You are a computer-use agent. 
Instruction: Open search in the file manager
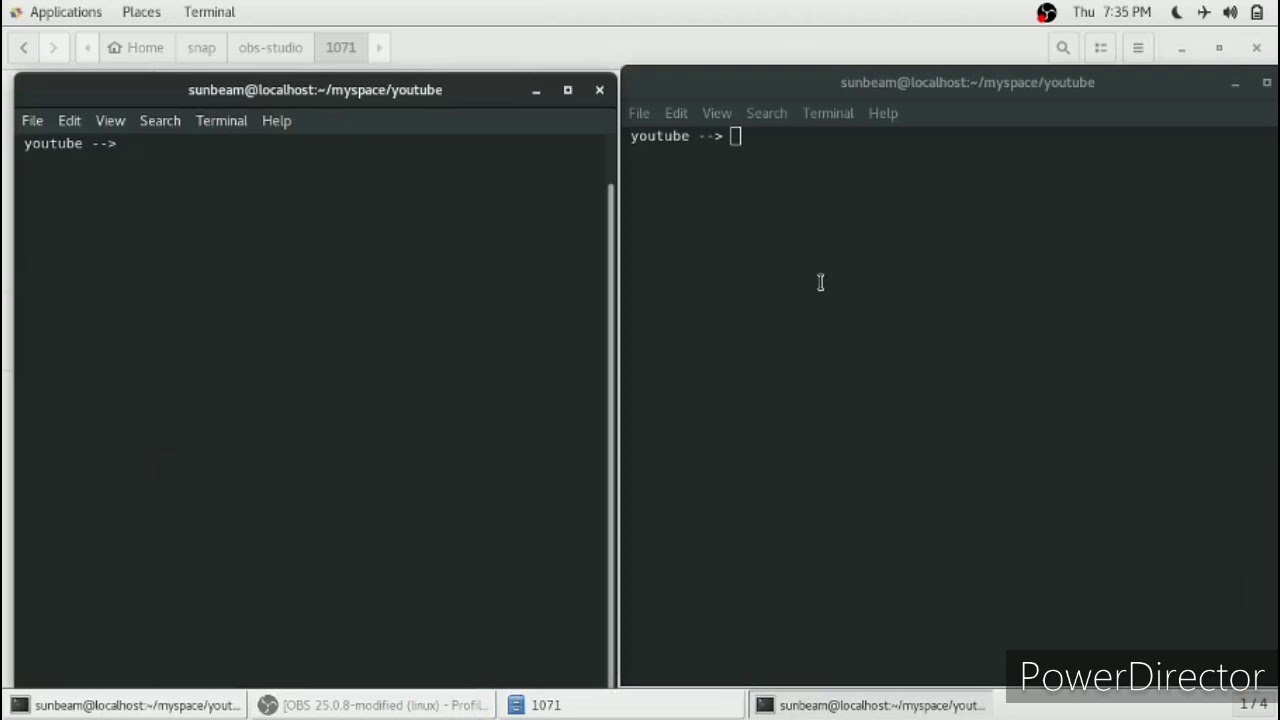pyautogui.click(x=1063, y=48)
